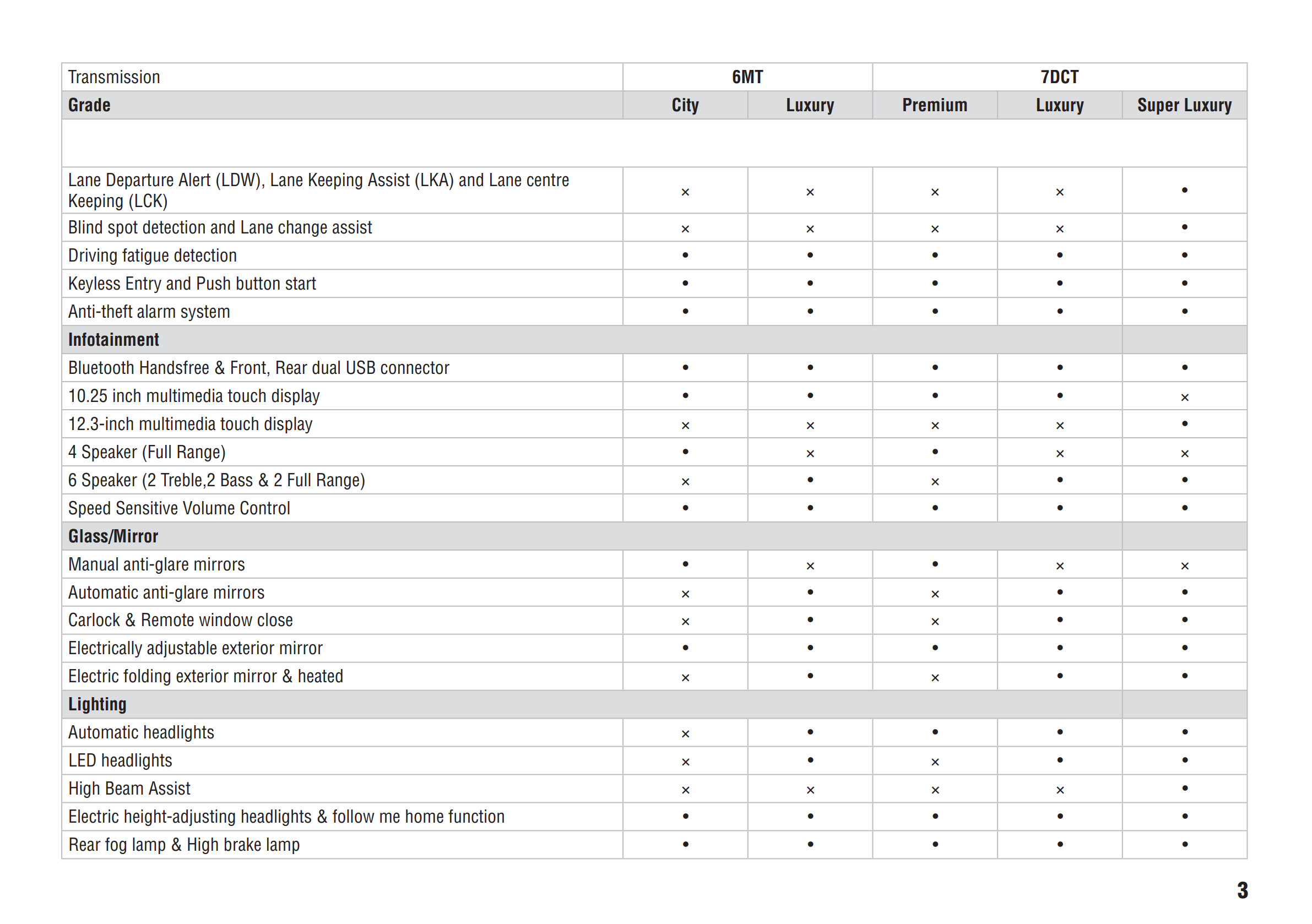Click the City cross mark for LED headlights
Viewport: 1312px width, 924px height.
685,762
